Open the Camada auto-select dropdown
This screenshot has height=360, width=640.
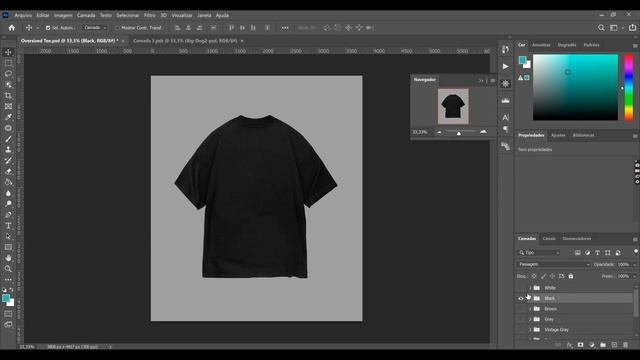click(x=95, y=28)
